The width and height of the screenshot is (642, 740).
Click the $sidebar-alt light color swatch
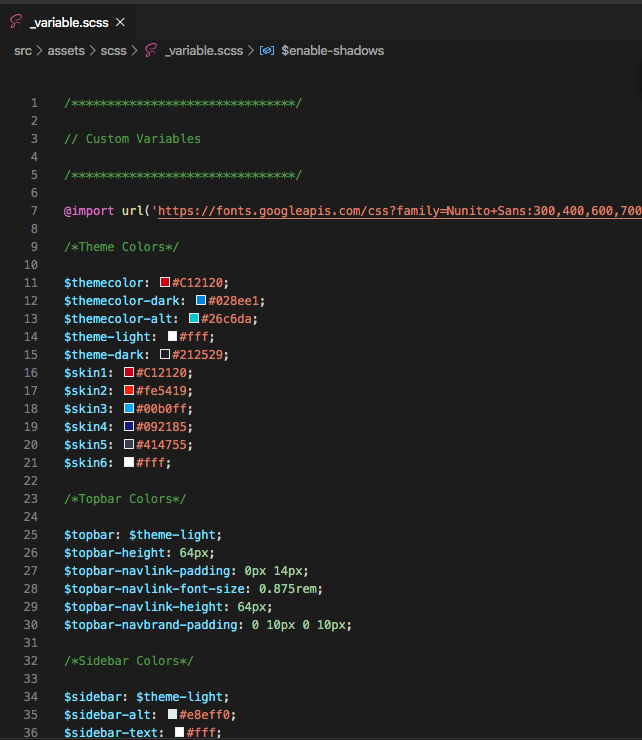(x=172, y=714)
